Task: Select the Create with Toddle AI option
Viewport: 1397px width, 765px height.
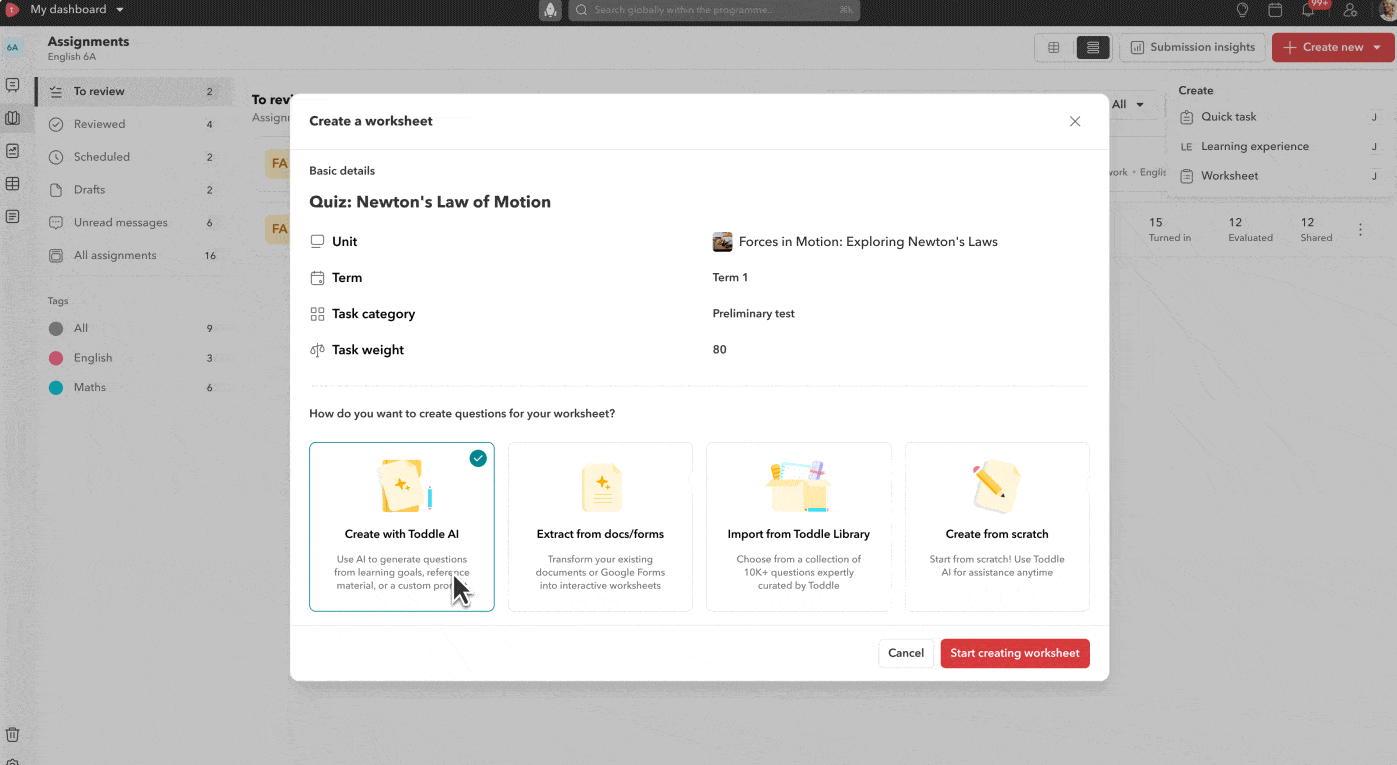Action: point(402,527)
